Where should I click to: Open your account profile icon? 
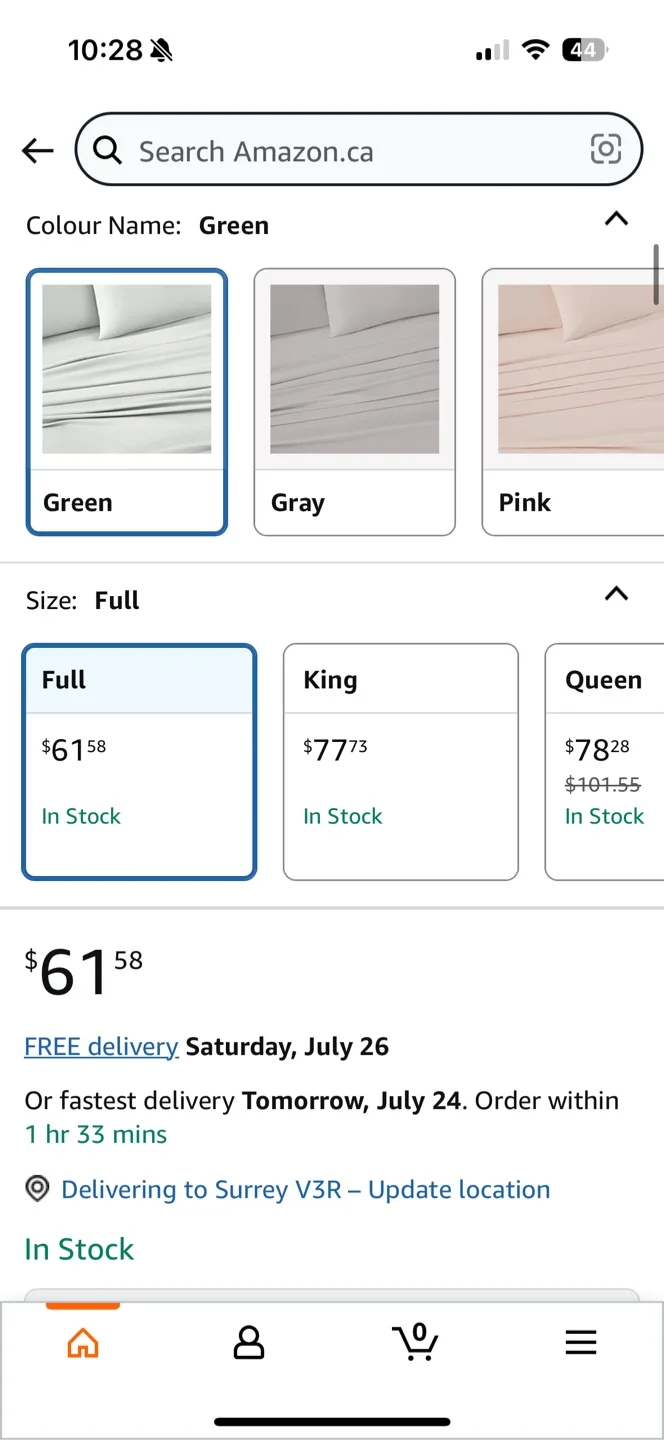(249, 1343)
